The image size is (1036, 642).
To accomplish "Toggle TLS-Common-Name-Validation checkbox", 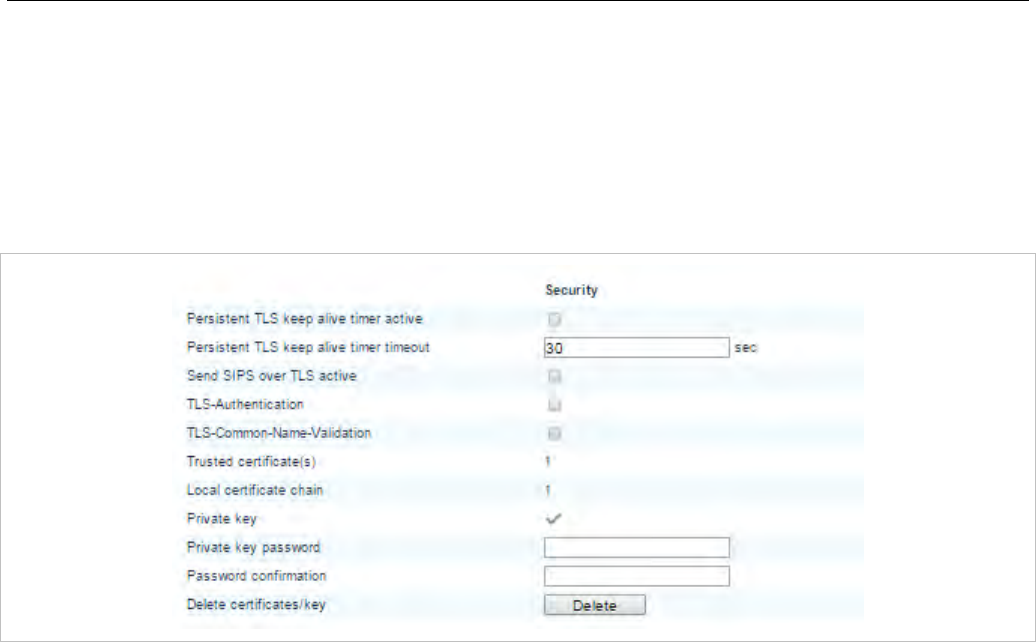I will click(554, 433).
